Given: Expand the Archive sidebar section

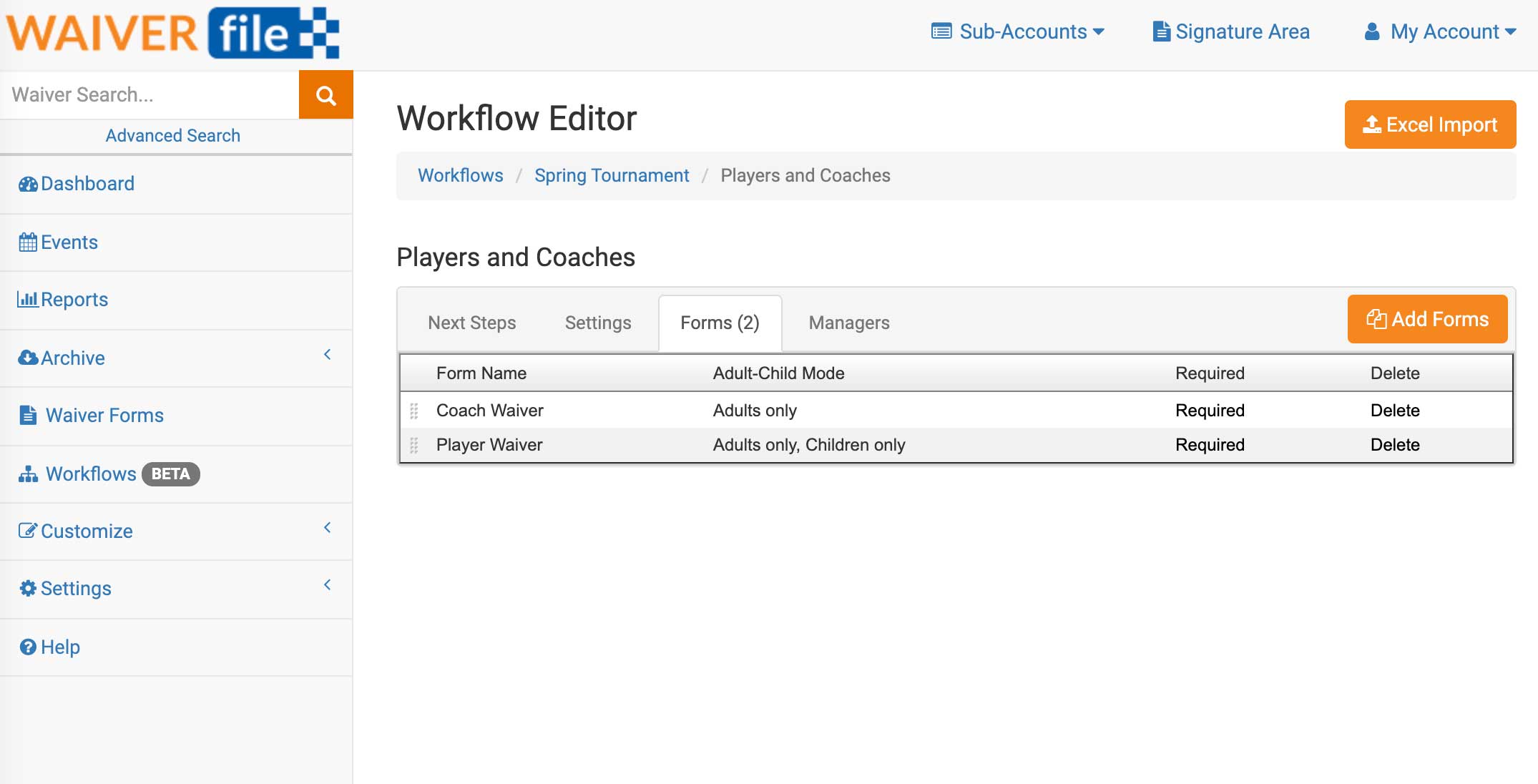Looking at the screenshot, I should click(328, 354).
